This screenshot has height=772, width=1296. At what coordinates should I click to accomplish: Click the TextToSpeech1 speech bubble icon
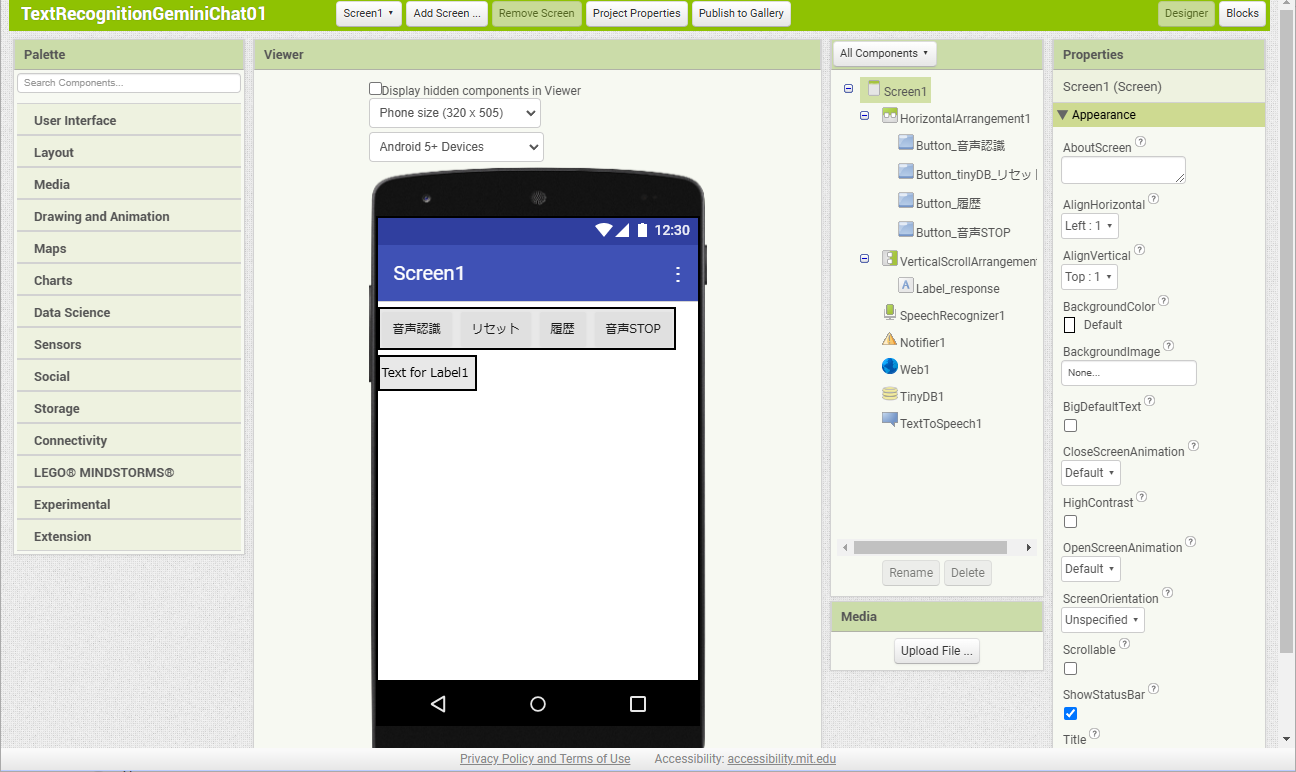click(x=890, y=421)
